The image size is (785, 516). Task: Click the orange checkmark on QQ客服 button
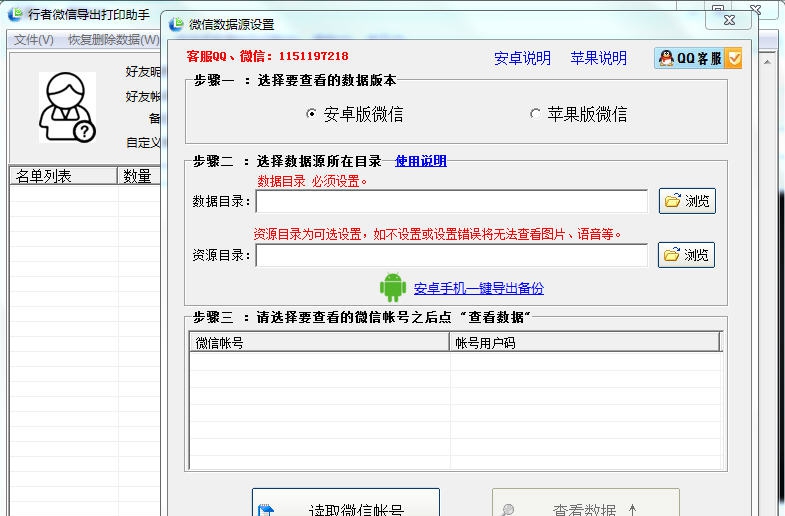point(734,59)
